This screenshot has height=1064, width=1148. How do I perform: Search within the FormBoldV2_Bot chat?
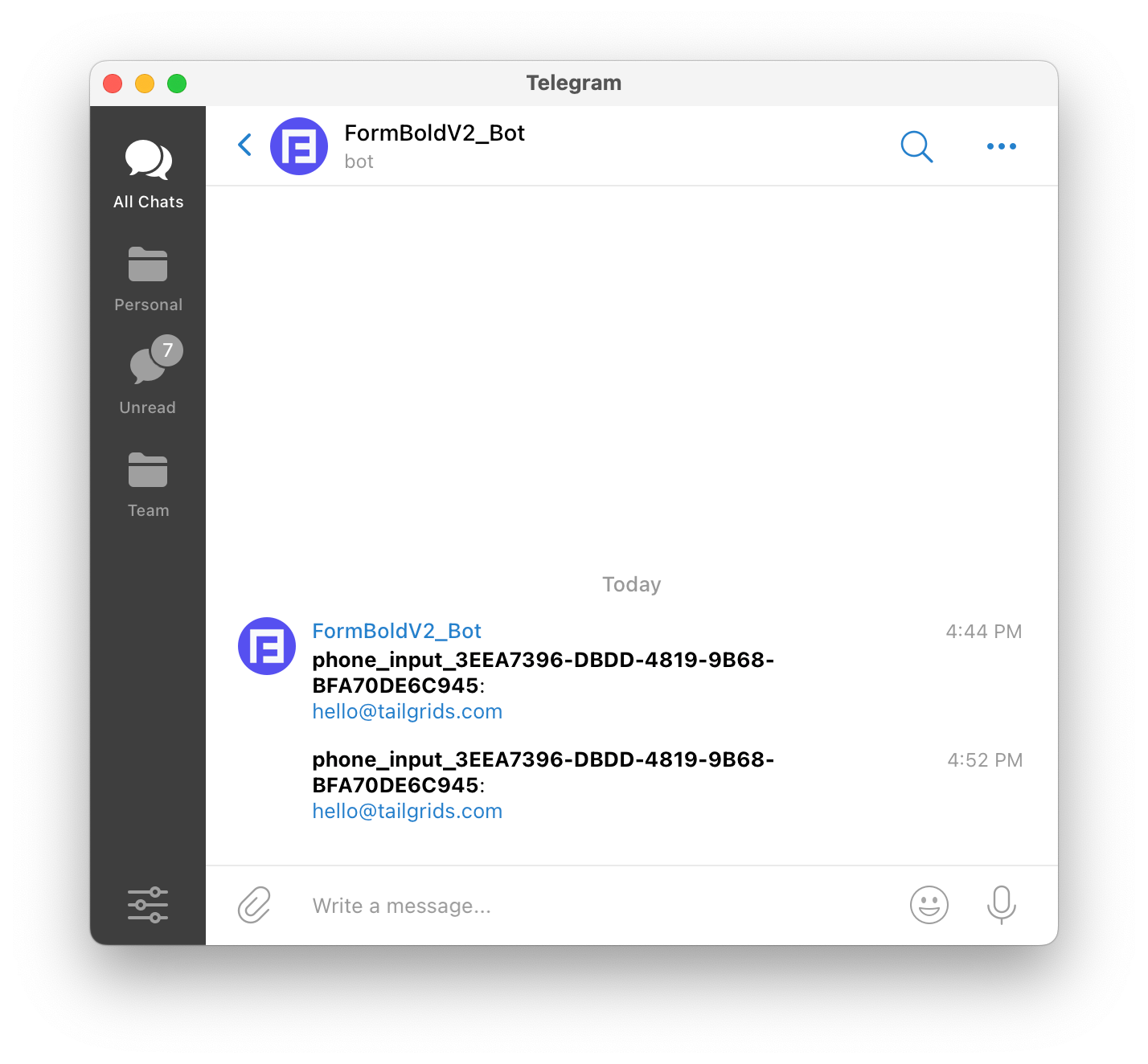(x=916, y=146)
